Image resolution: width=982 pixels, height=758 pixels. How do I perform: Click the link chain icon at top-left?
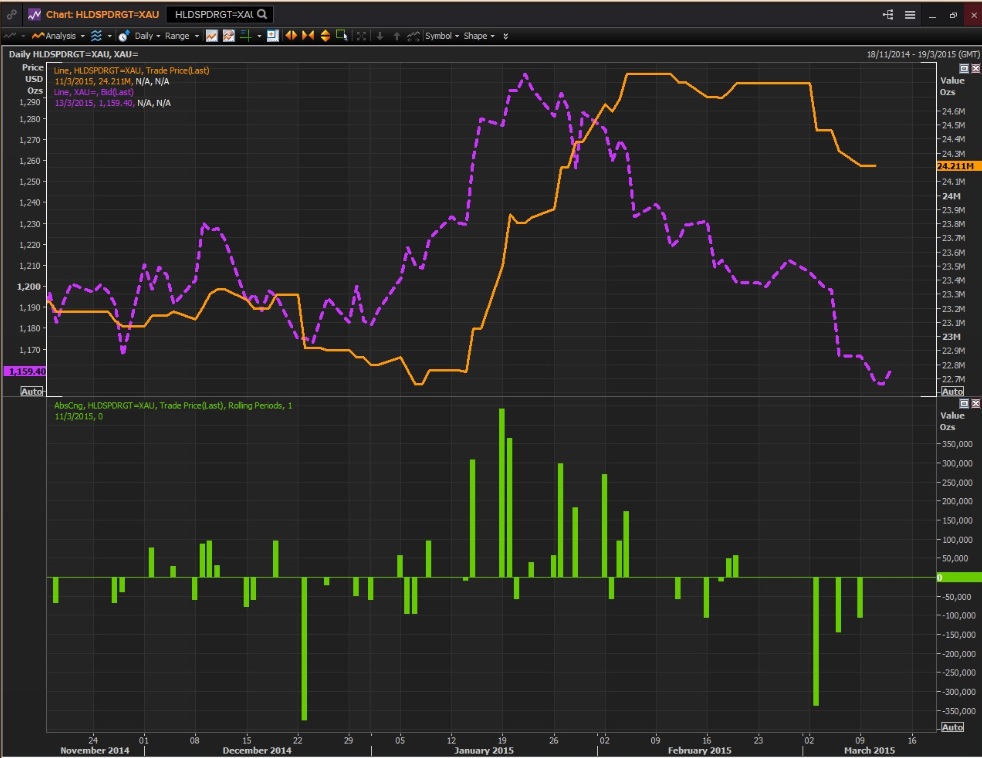coord(11,15)
